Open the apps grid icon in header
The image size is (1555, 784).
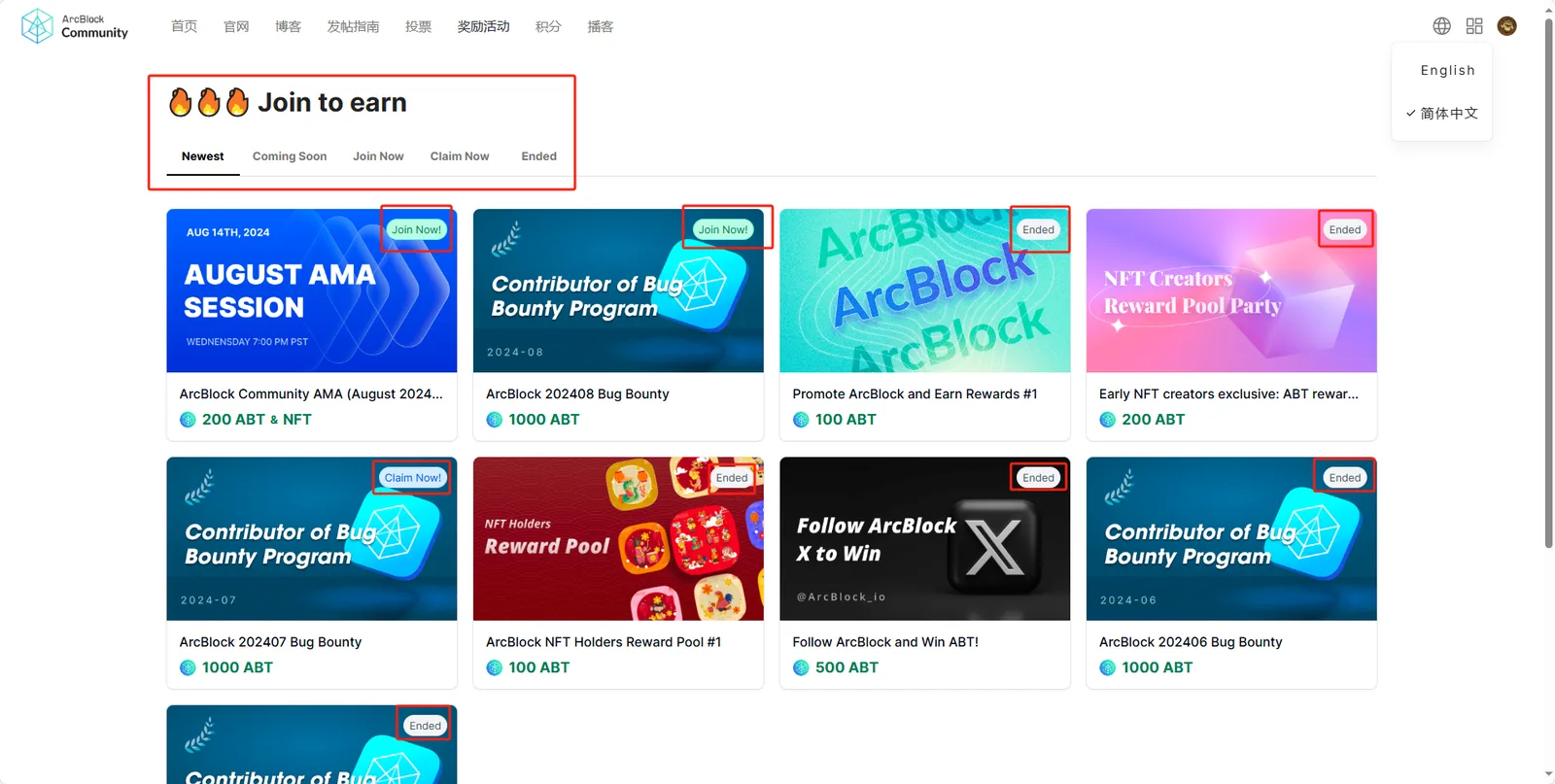[x=1474, y=26]
